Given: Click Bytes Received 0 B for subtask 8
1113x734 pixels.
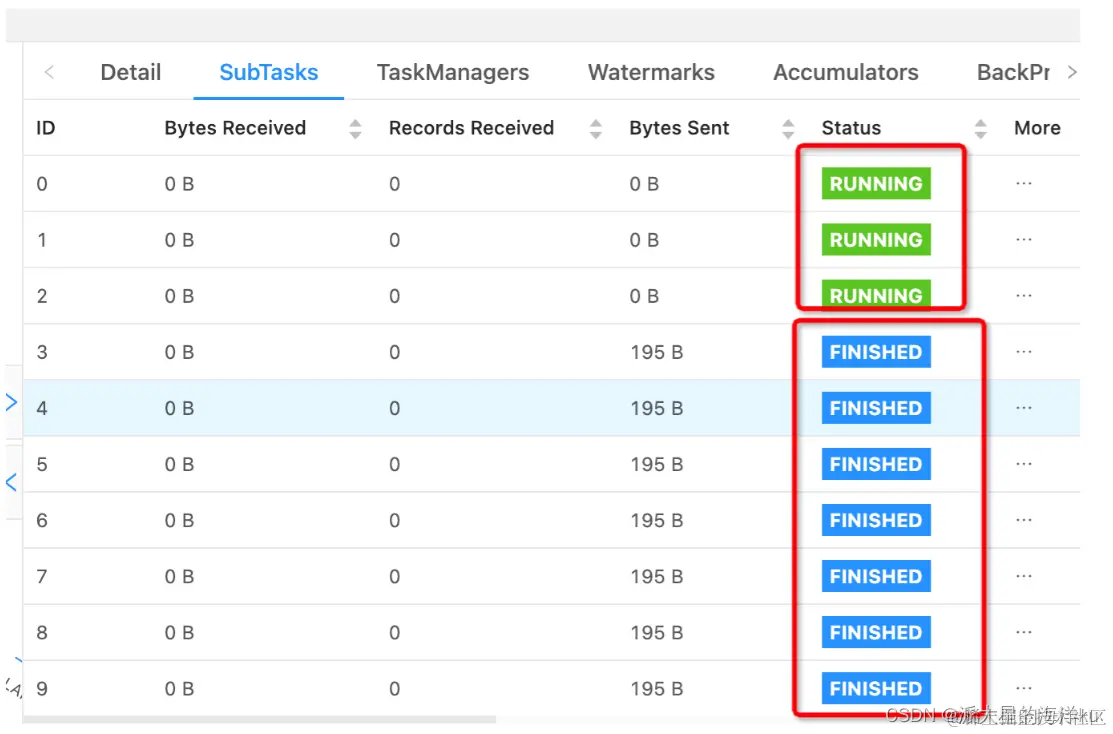Looking at the screenshot, I should 179,632.
